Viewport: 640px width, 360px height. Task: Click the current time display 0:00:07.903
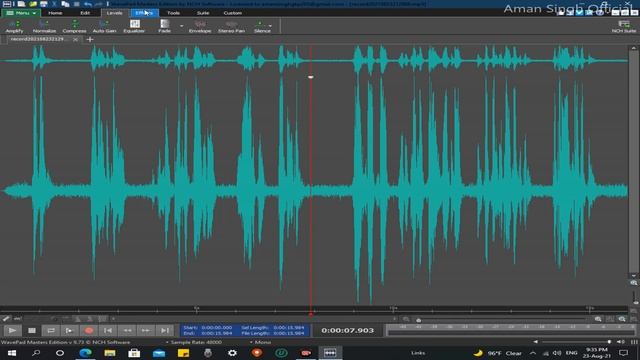(347, 330)
